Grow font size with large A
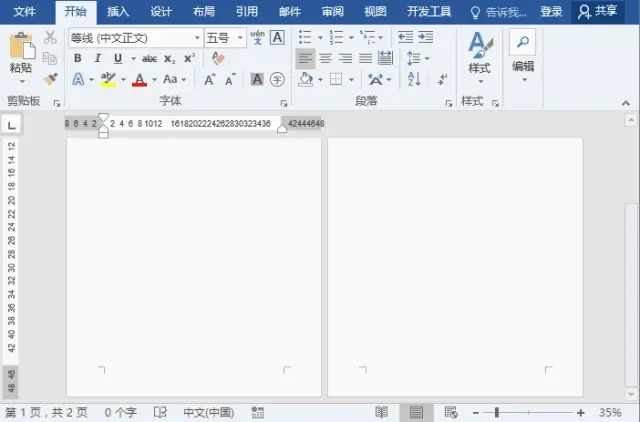 pos(210,79)
